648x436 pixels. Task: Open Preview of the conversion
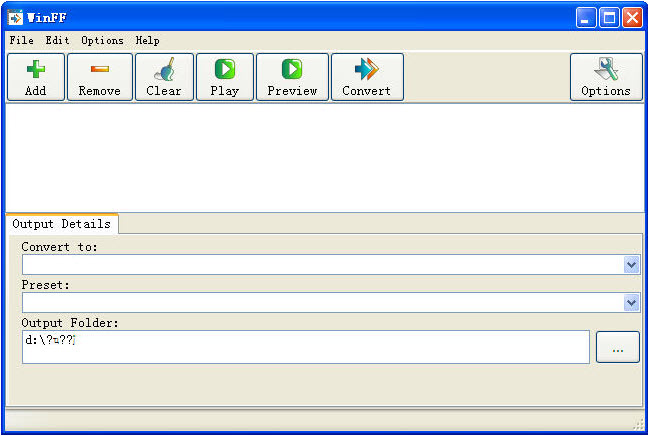292,77
